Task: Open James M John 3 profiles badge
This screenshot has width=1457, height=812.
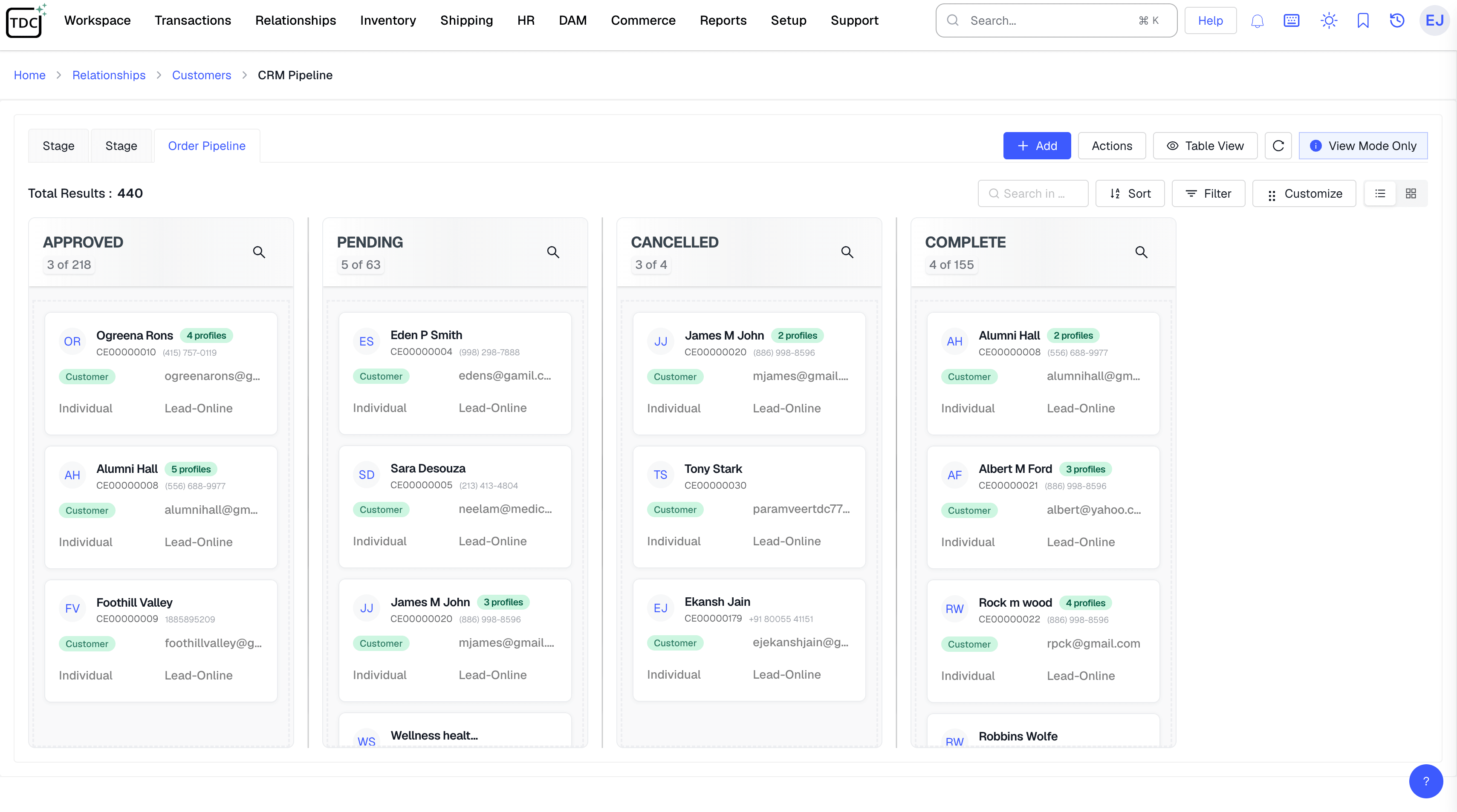Action: (x=503, y=602)
